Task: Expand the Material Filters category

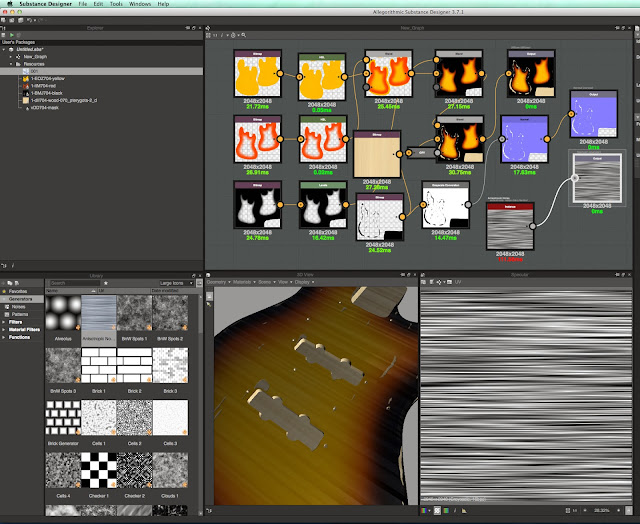Action: [x=24, y=328]
